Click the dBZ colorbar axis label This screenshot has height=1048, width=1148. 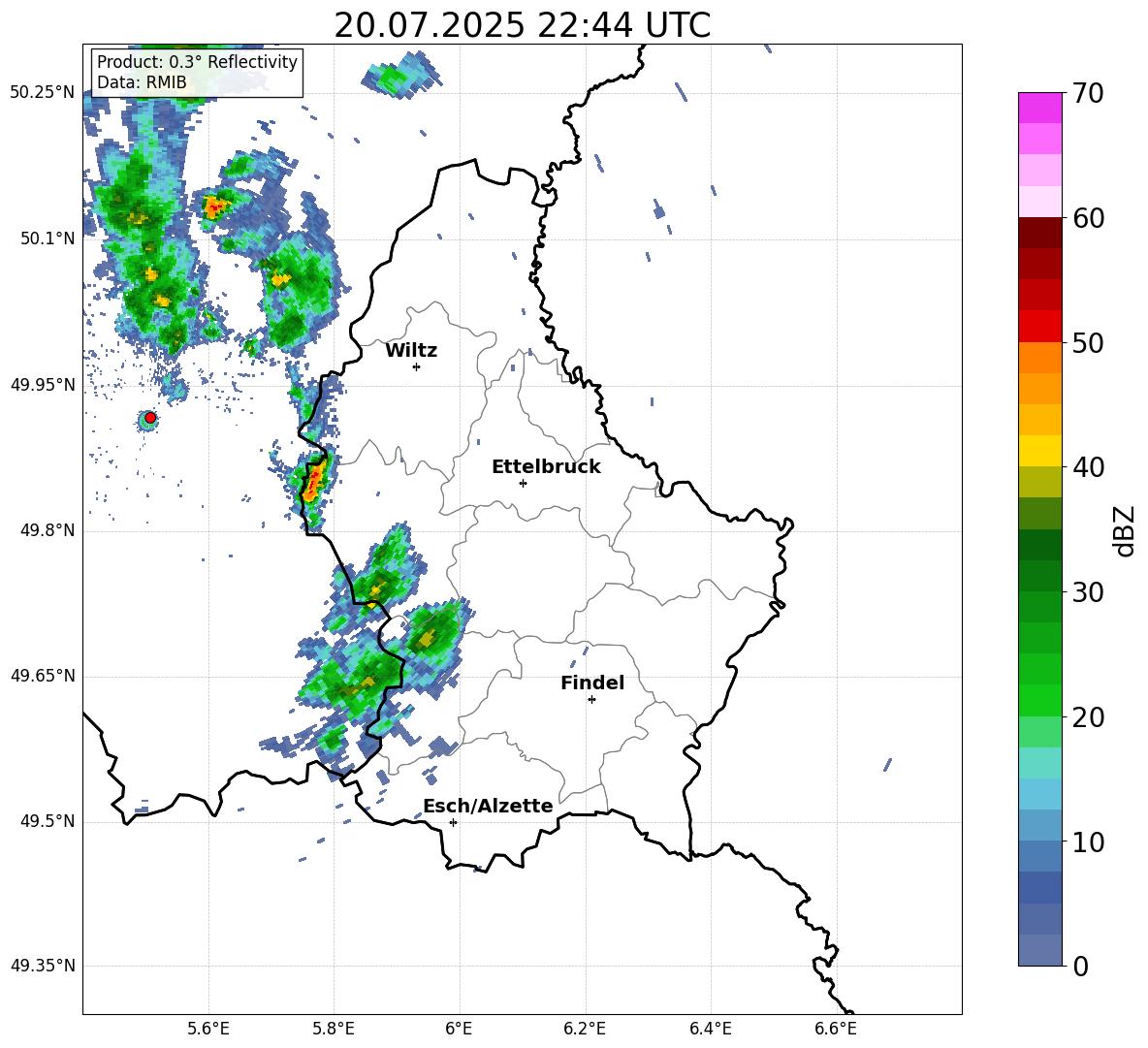click(1124, 530)
